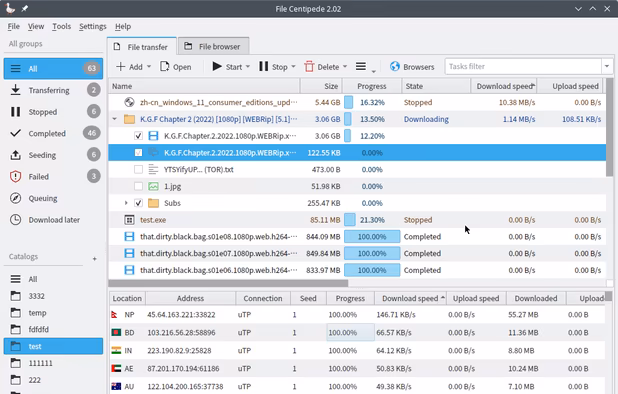Click the goose app icon in title bar

[x=10, y=8]
